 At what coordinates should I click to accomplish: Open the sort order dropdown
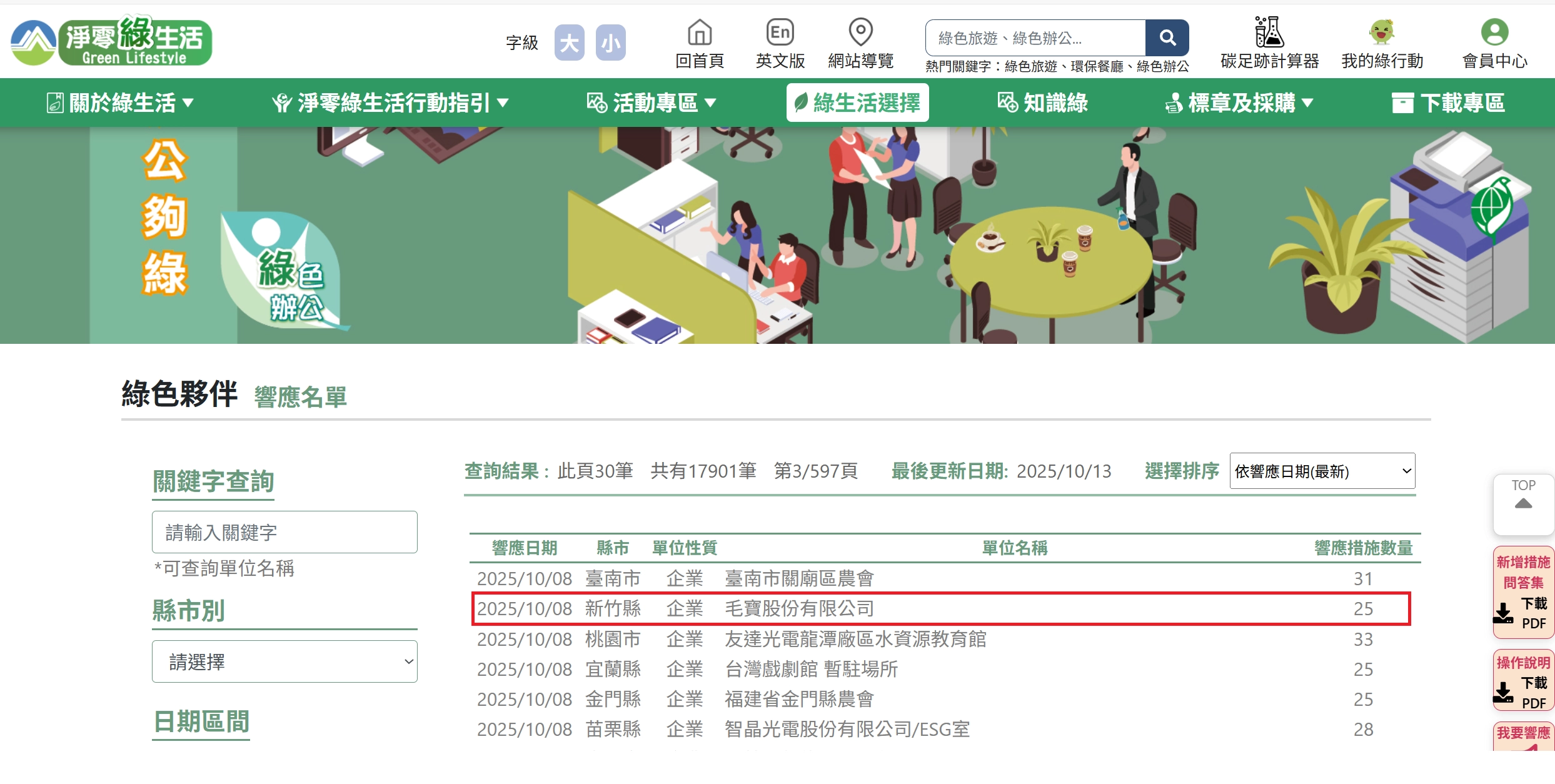[1322, 471]
